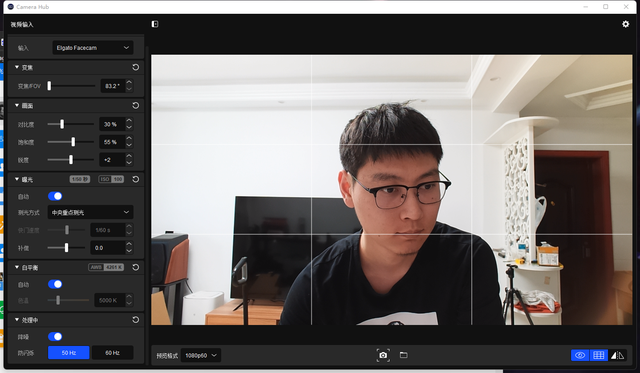Click the 防闪烁 label
Screen dimensions: 640x373
(x=26, y=353)
